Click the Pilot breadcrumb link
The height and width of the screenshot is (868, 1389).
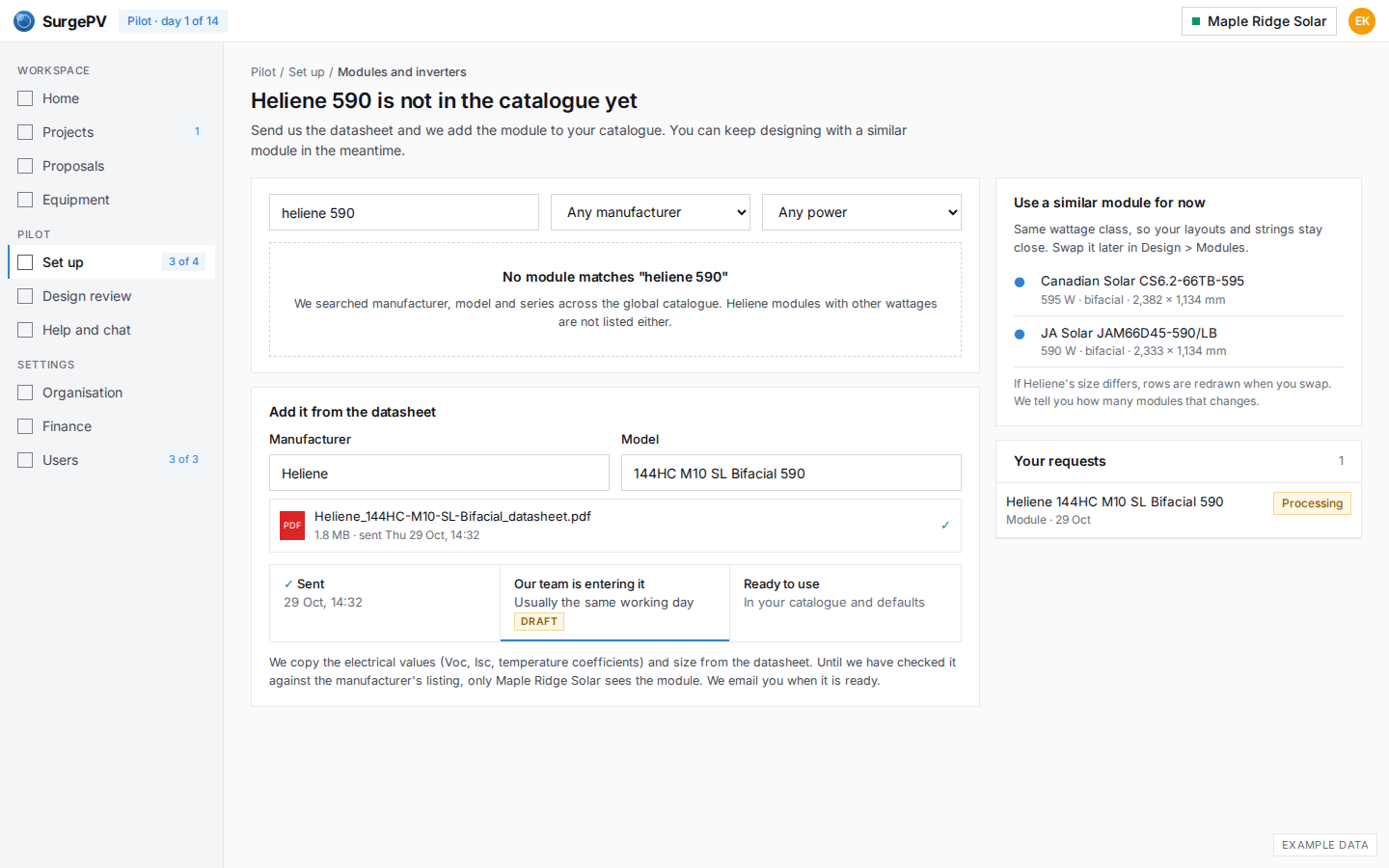pos(263,72)
